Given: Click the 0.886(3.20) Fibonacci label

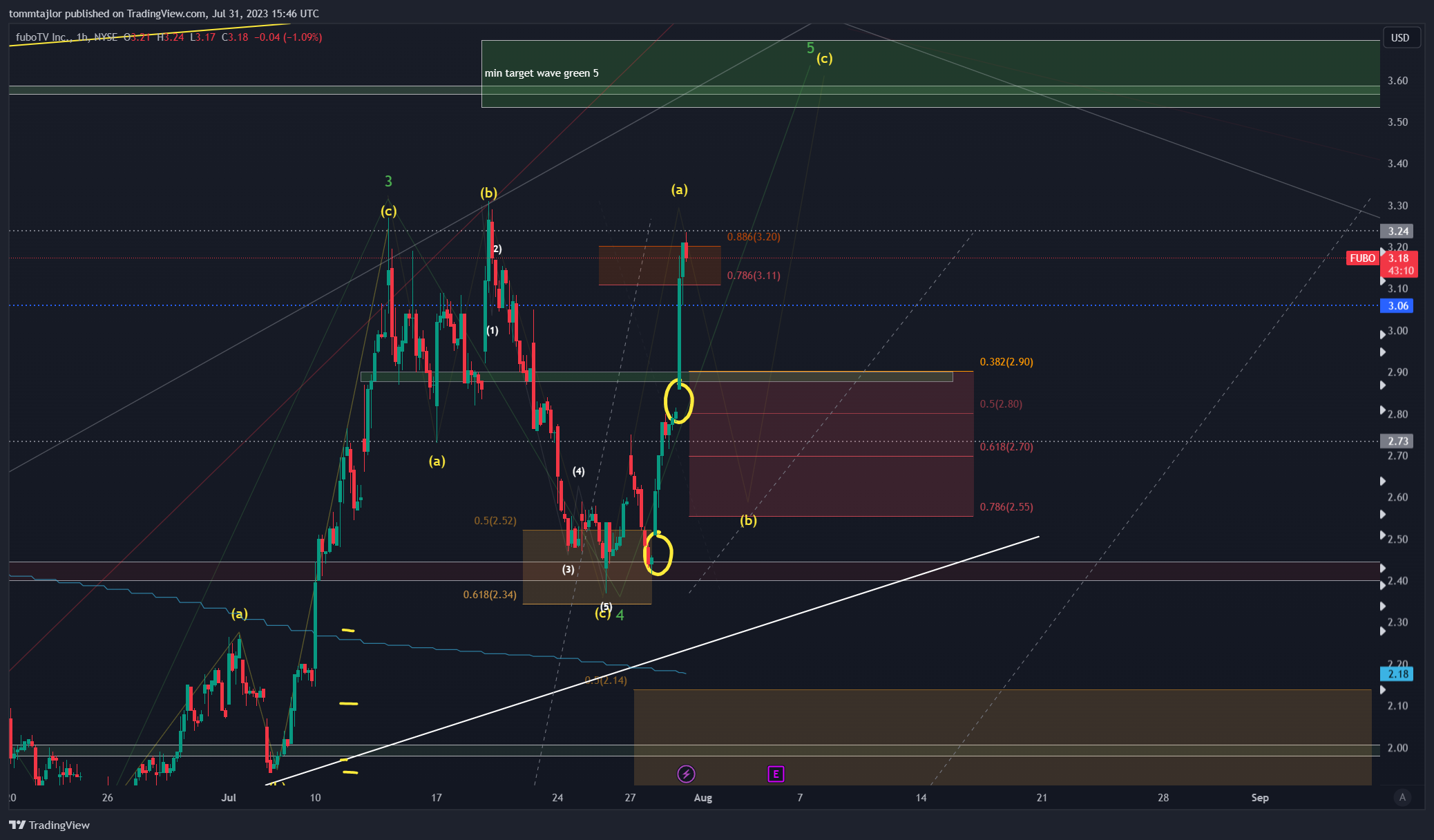Looking at the screenshot, I should [x=754, y=236].
